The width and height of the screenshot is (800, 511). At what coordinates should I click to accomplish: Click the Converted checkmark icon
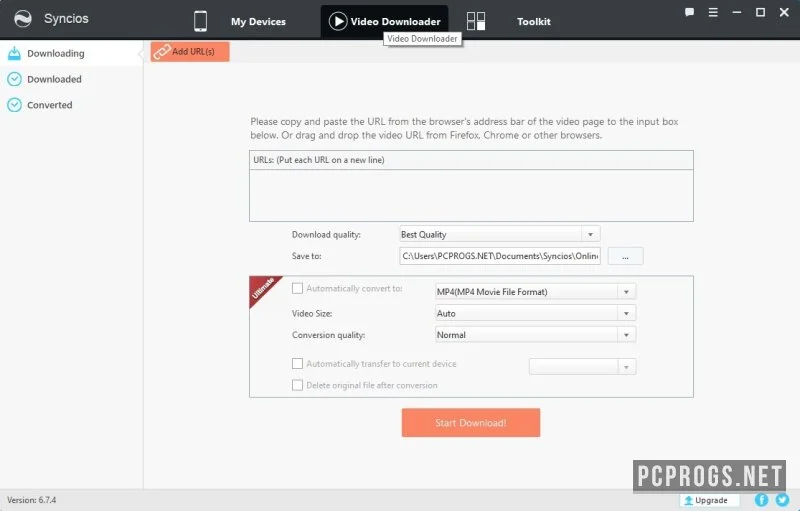pyautogui.click(x=14, y=105)
